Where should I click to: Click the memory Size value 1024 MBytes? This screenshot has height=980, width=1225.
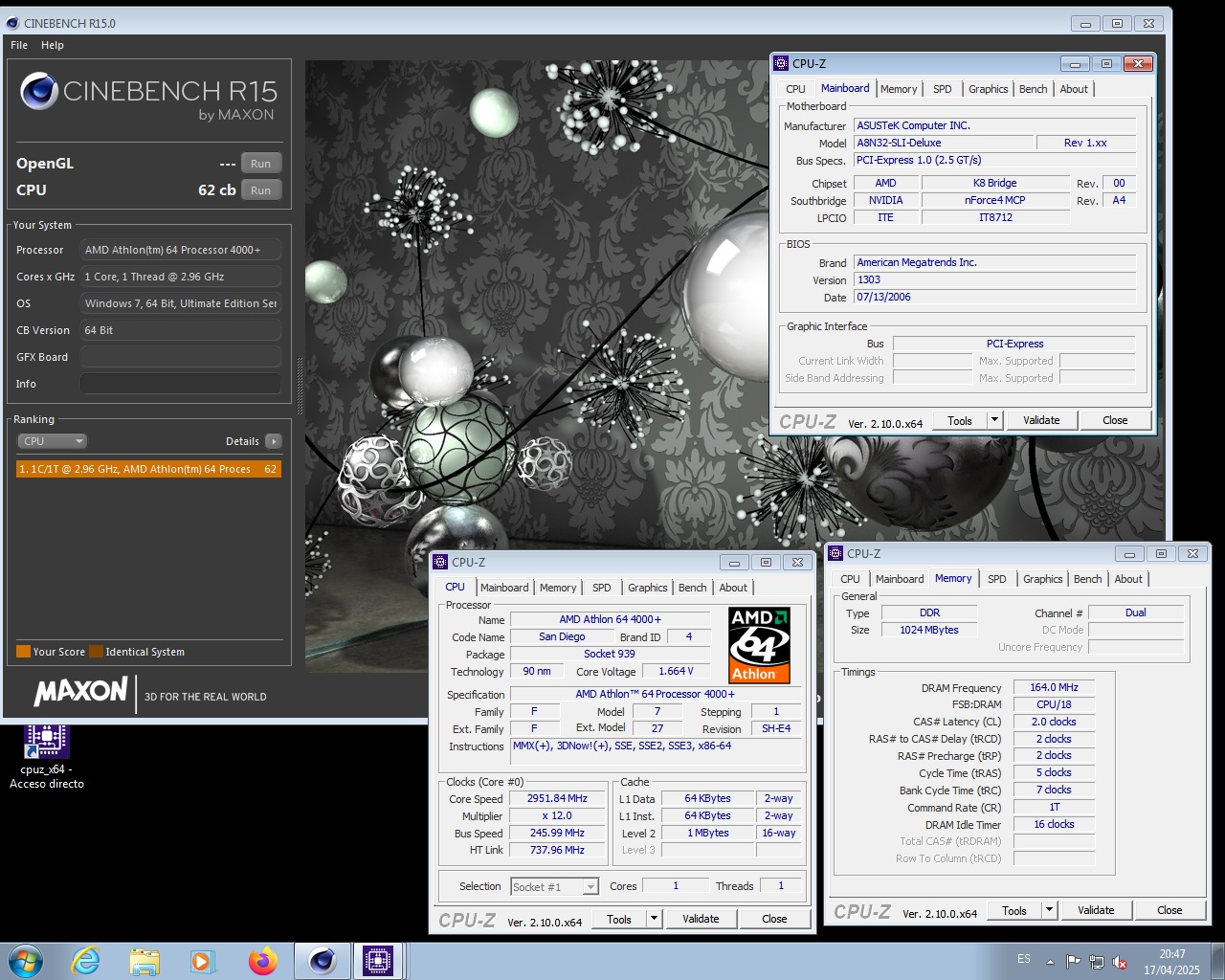[928, 630]
